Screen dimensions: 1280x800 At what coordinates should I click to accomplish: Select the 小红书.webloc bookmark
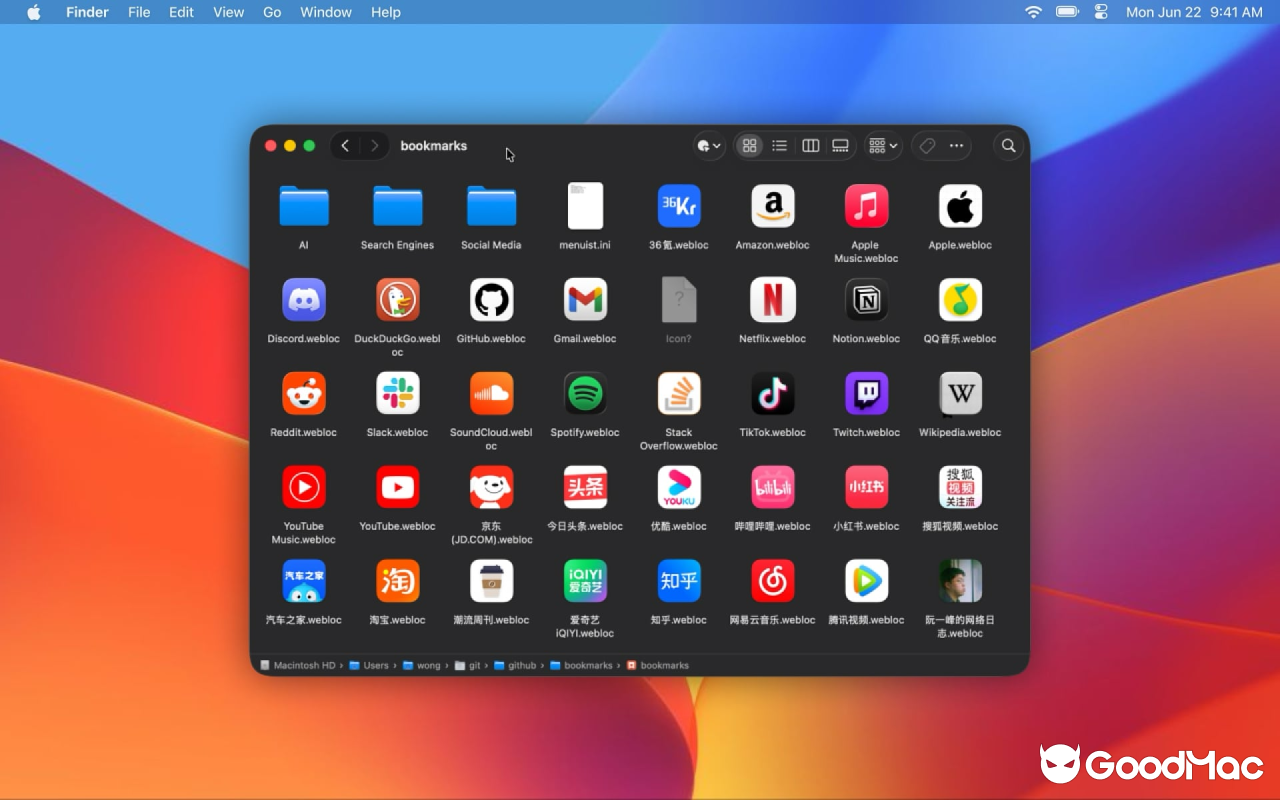pos(866,487)
